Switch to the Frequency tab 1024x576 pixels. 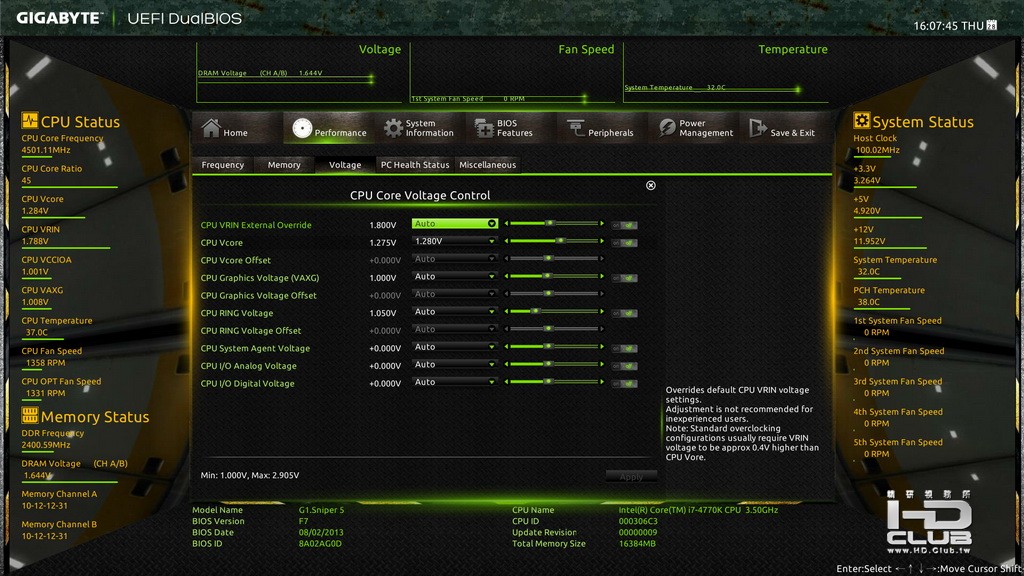[223, 165]
